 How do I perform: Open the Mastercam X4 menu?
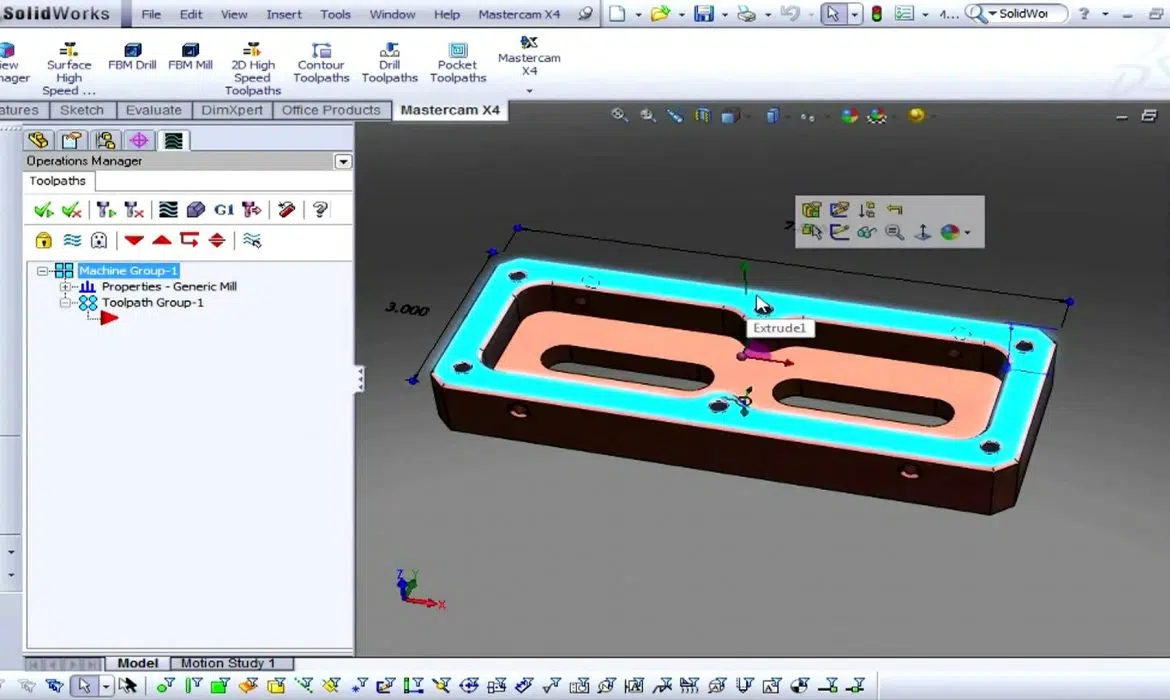click(519, 14)
